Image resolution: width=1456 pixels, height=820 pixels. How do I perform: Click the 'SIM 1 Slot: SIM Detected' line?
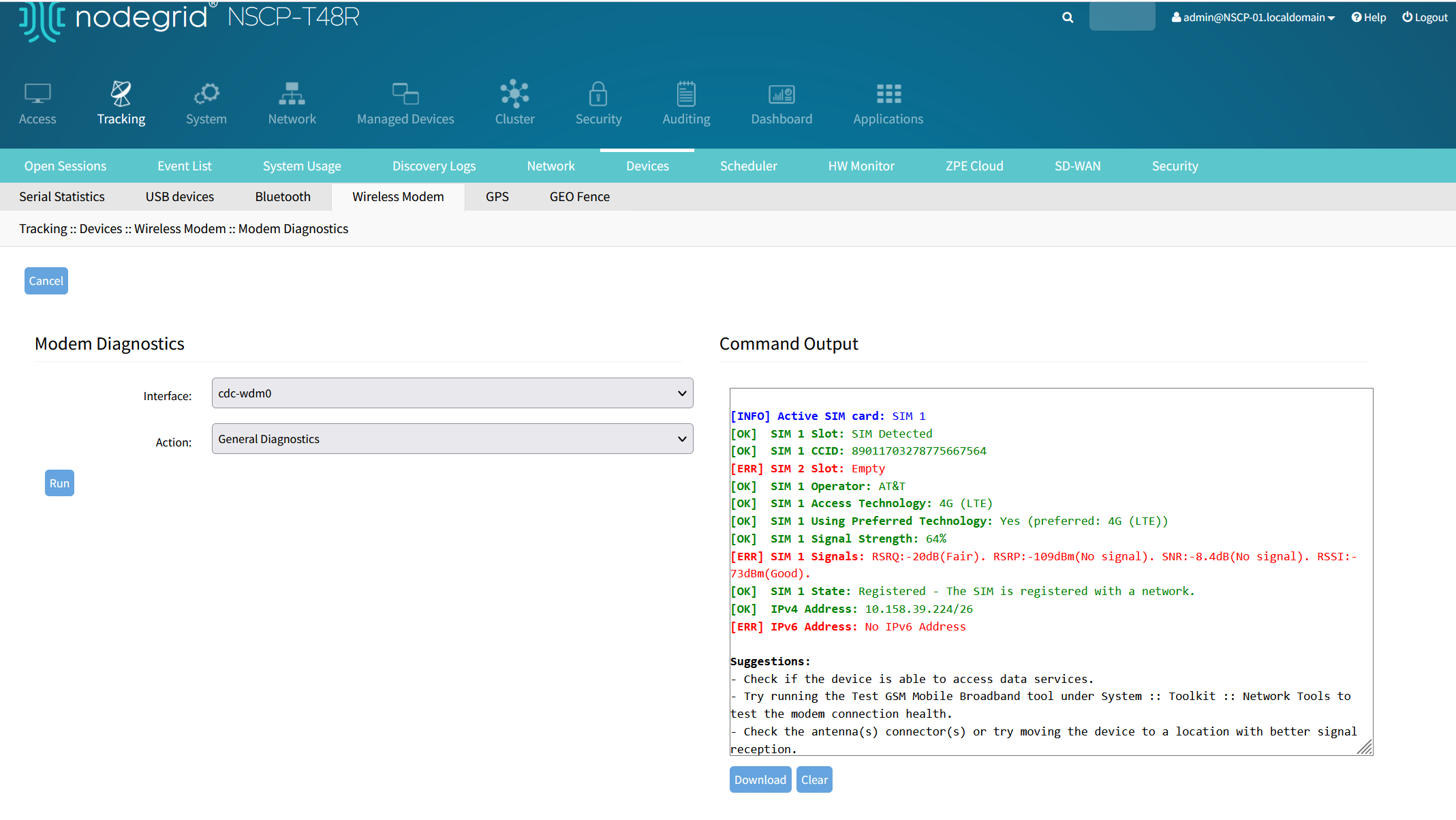831,434
